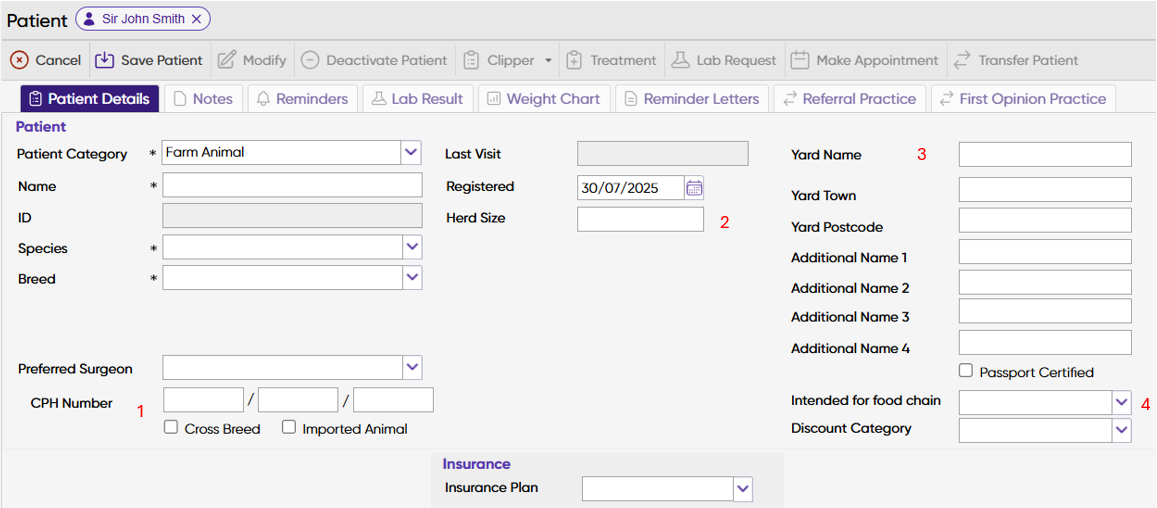
Task: Select the Patient Details tab
Action: [x=89, y=99]
